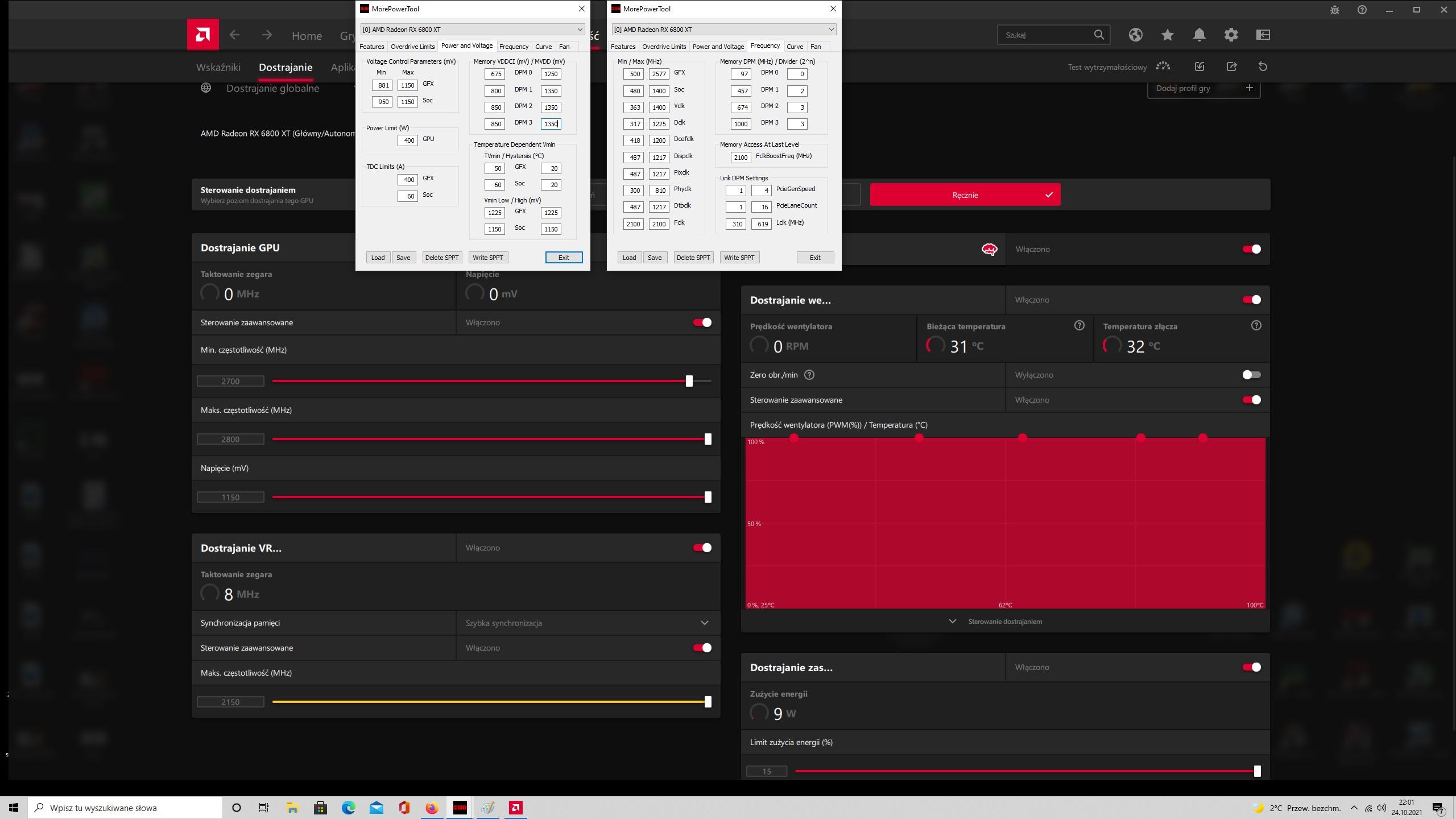Show help for Bieżąca temperatura
1456x819 pixels.
(1079, 325)
